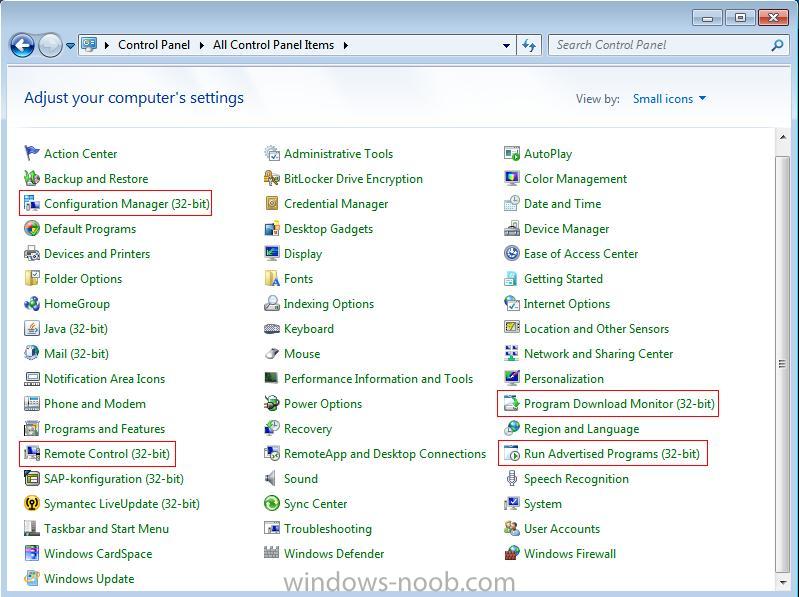Open the Speech Recognition microphone icon
Image resolution: width=799 pixels, height=597 pixels.
(512, 478)
